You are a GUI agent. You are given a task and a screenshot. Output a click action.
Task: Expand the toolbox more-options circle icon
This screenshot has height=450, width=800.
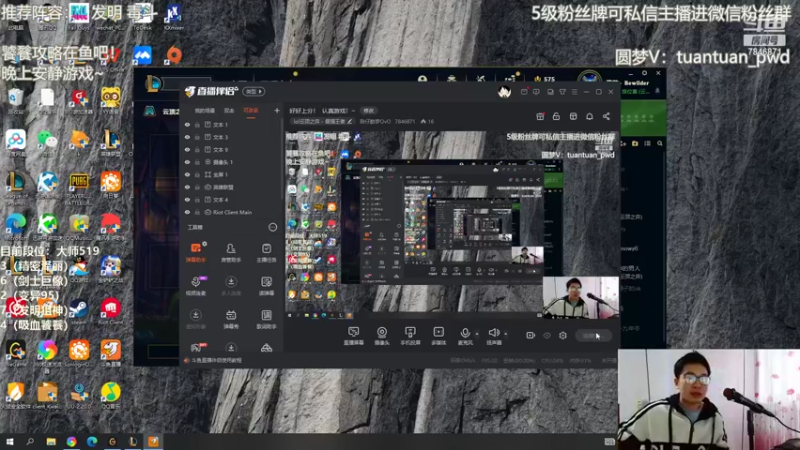[272, 227]
